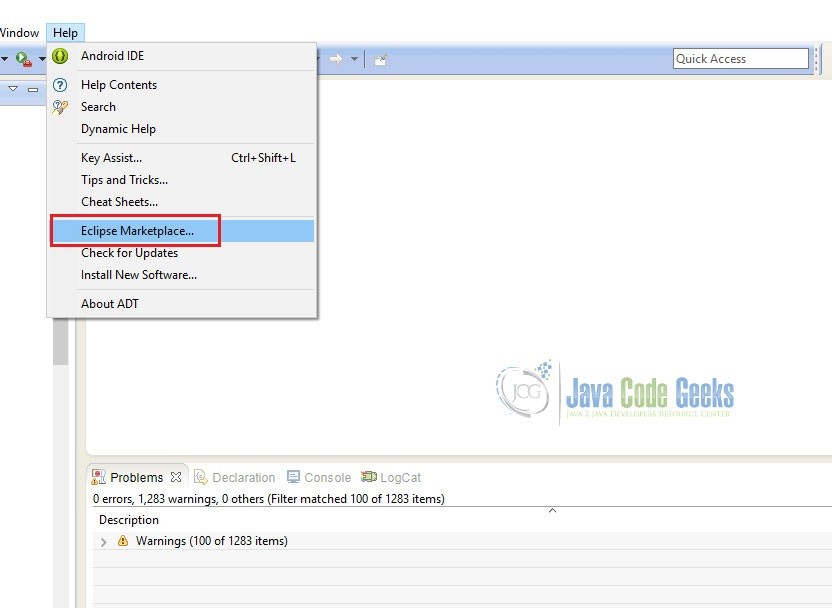Click the Run with toolbox icon
Image resolution: width=832 pixels, height=608 pixels.
(x=23, y=59)
